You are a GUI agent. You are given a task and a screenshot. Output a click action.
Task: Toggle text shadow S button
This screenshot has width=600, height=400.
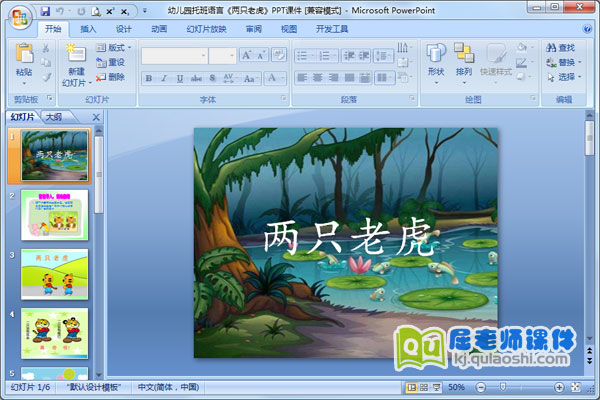212,78
